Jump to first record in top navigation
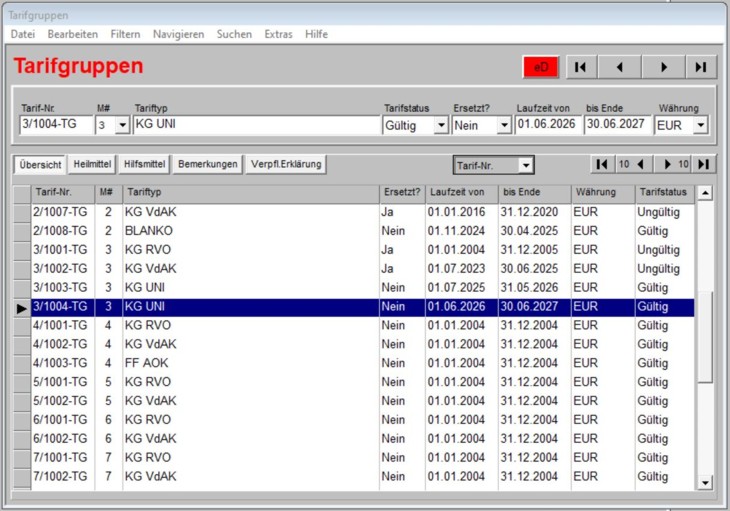Screen dimensions: 730x511 pos(581,67)
